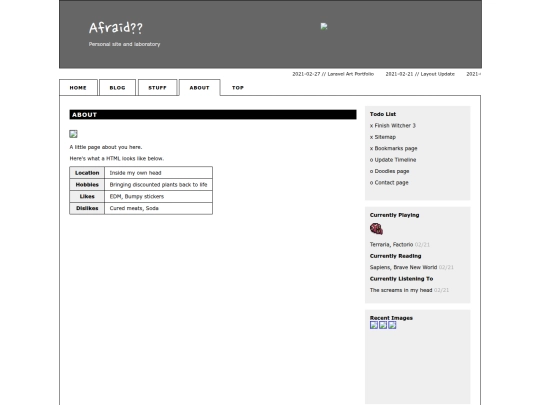Open first Recent Images thumbnail
Screen dimensions: 540x405
[x=374, y=325]
